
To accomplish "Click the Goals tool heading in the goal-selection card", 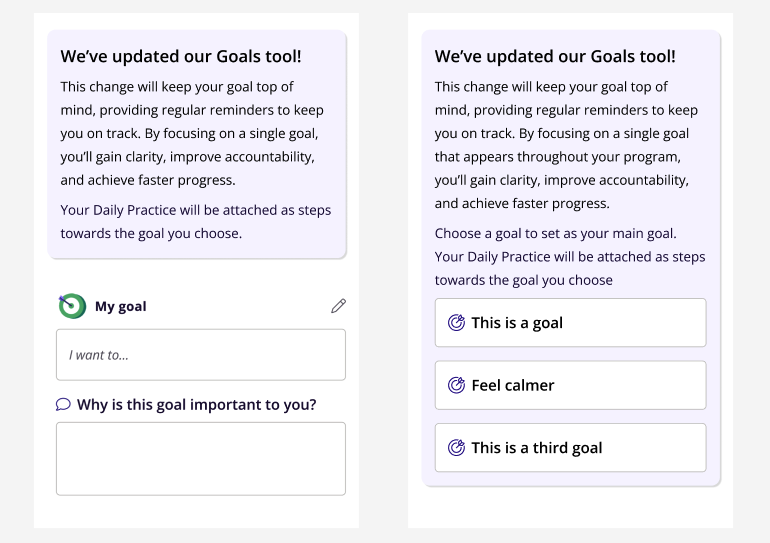I will point(555,56).
